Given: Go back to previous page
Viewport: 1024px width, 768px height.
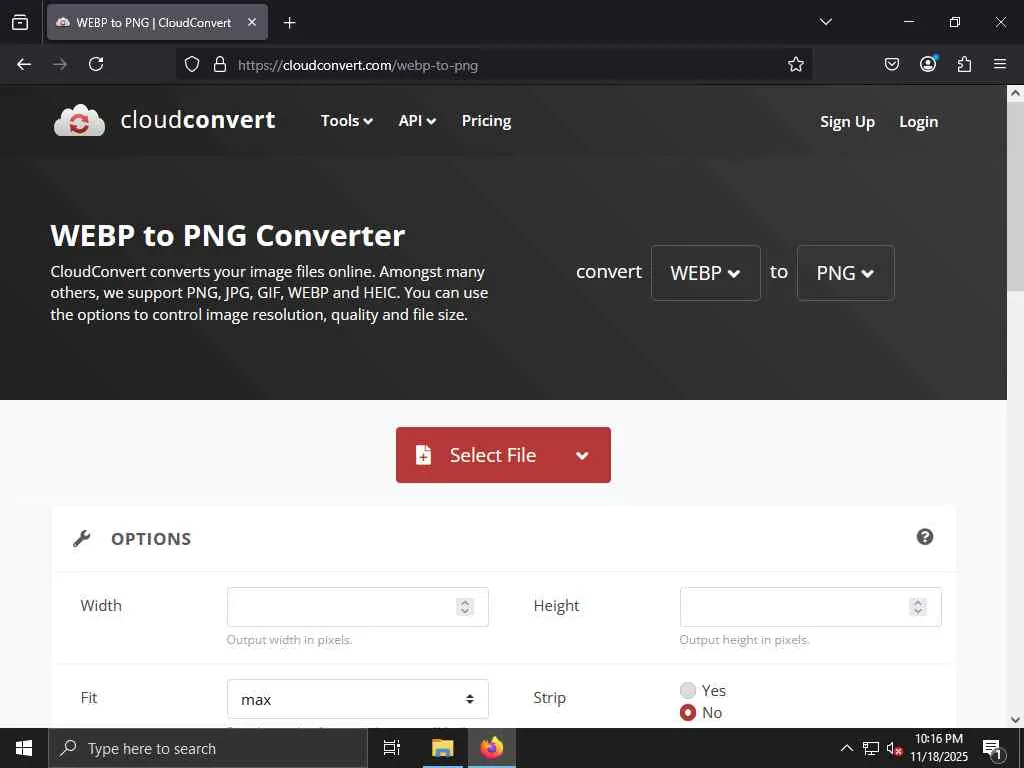Looking at the screenshot, I should tap(24, 64).
